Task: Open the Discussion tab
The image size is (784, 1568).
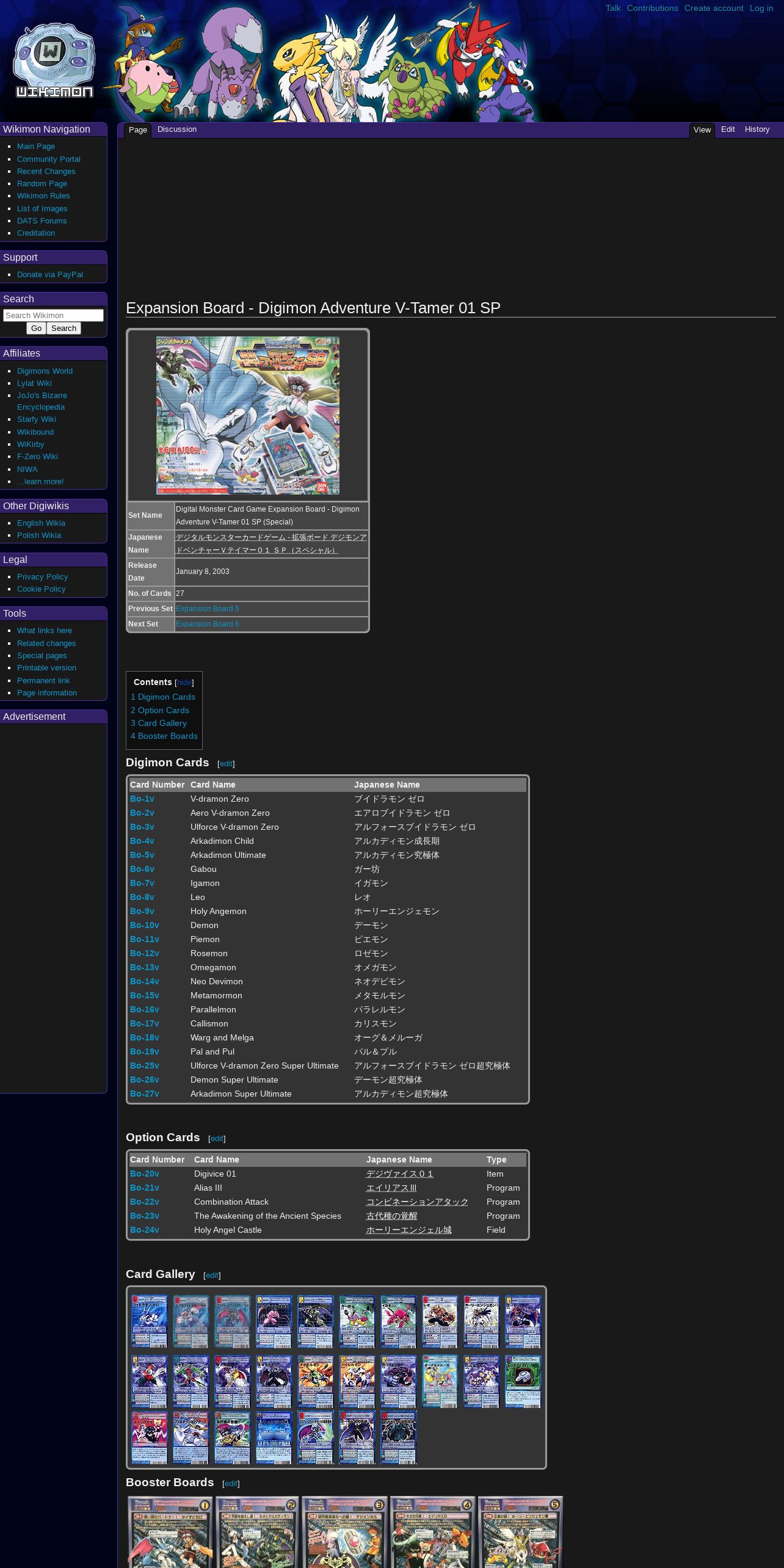Action: tap(177, 129)
